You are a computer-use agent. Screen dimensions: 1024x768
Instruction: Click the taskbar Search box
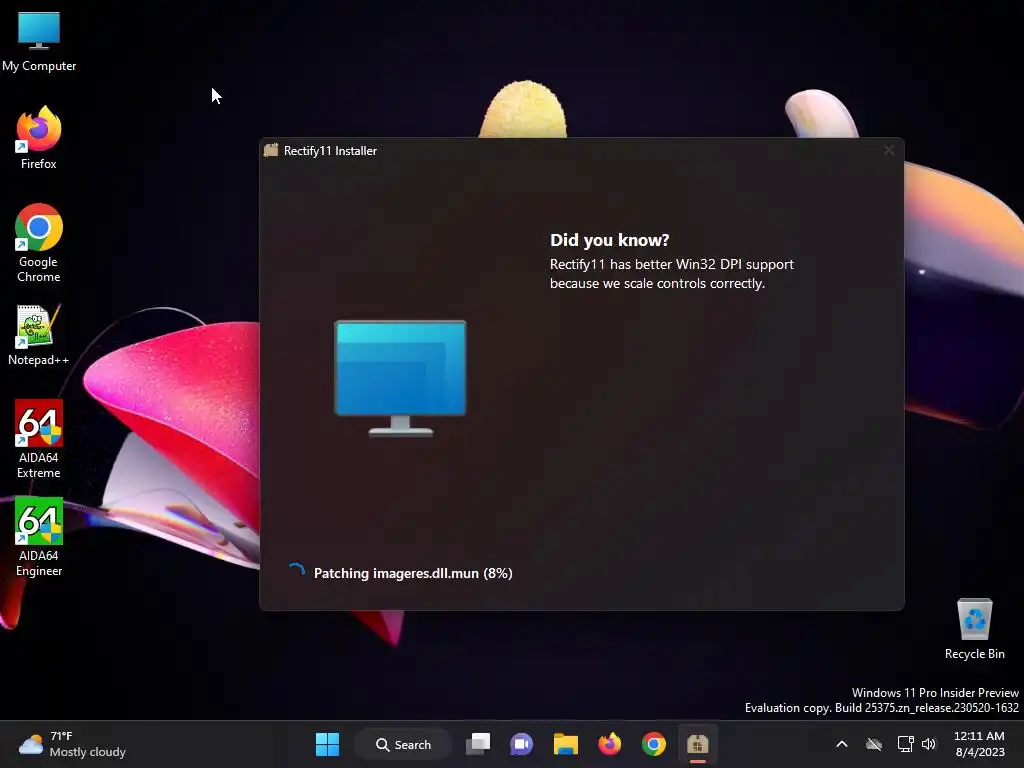[403, 744]
